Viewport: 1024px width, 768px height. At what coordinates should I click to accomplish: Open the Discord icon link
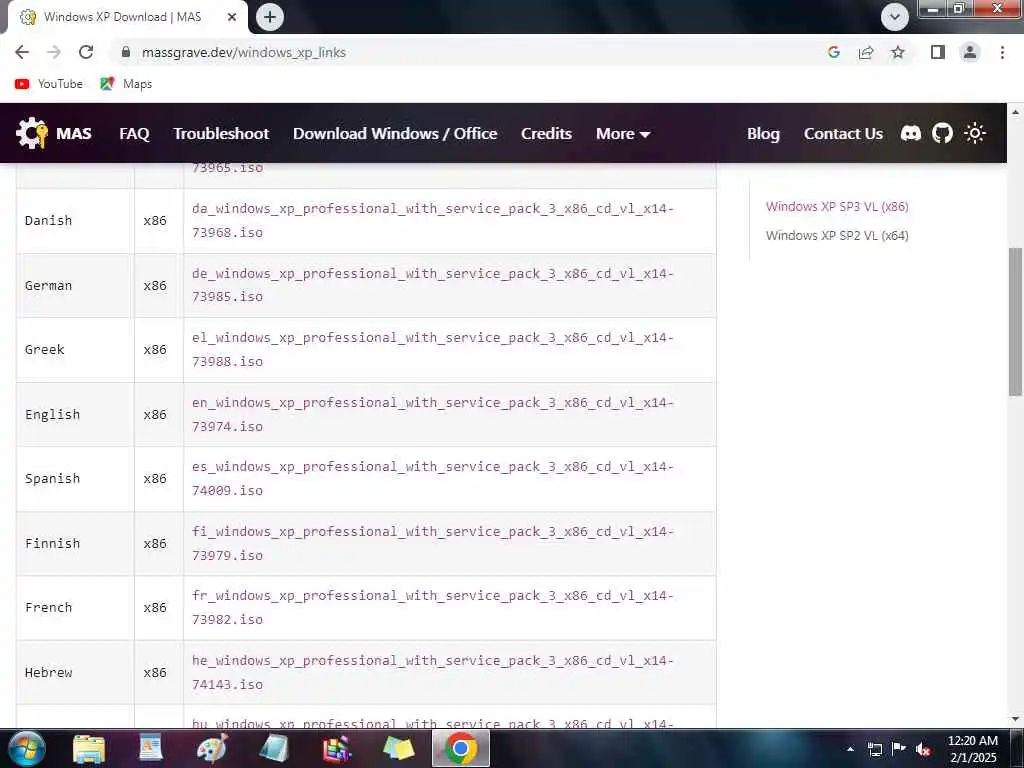coord(910,133)
